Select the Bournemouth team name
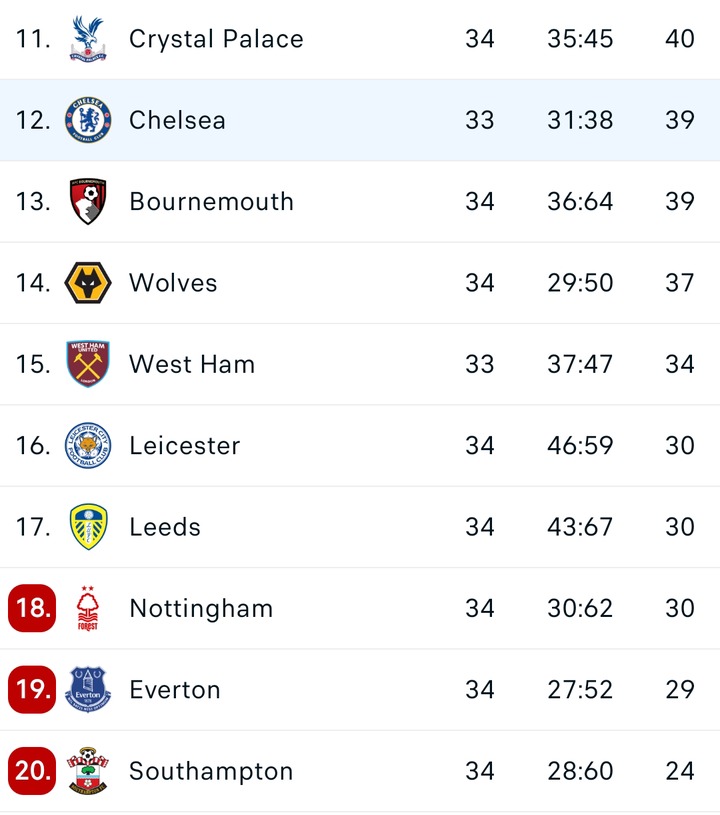This screenshot has height=815, width=720. coord(211,202)
